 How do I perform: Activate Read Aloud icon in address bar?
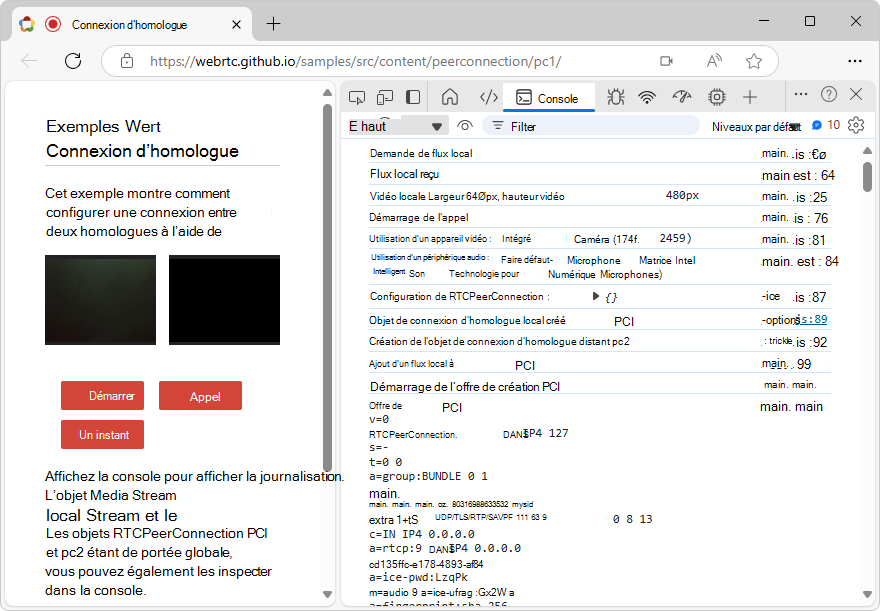click(713, 61)
